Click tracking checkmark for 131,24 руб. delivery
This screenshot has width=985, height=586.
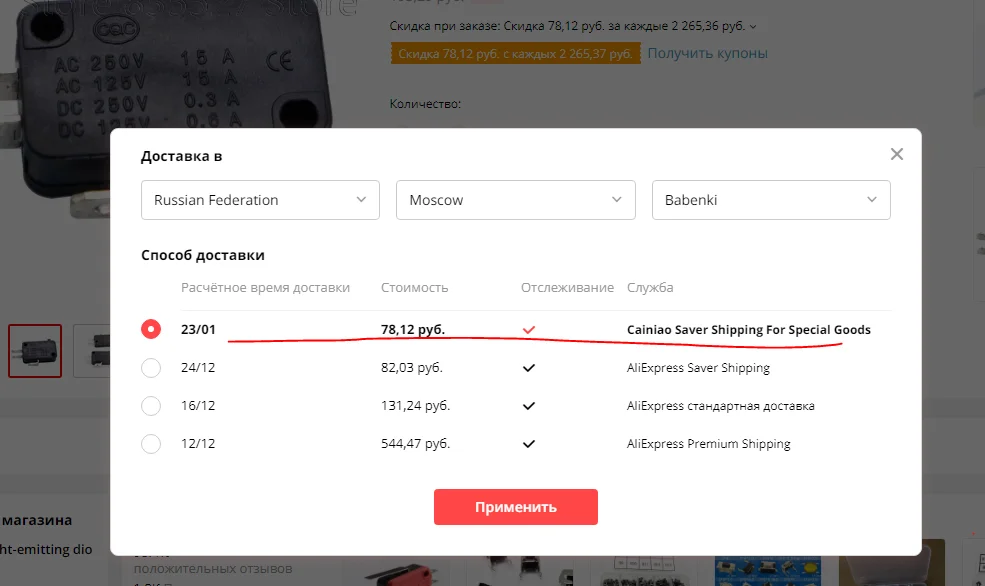529,406
